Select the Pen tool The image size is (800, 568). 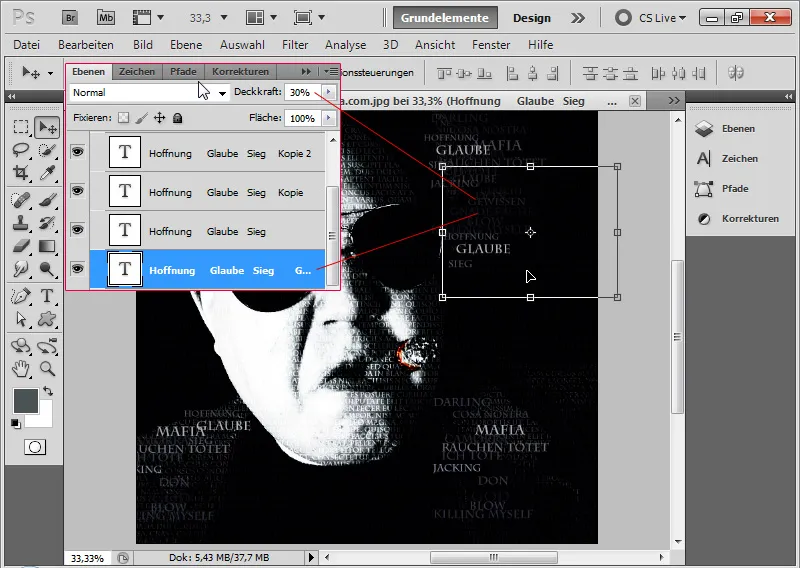[20, 295]
